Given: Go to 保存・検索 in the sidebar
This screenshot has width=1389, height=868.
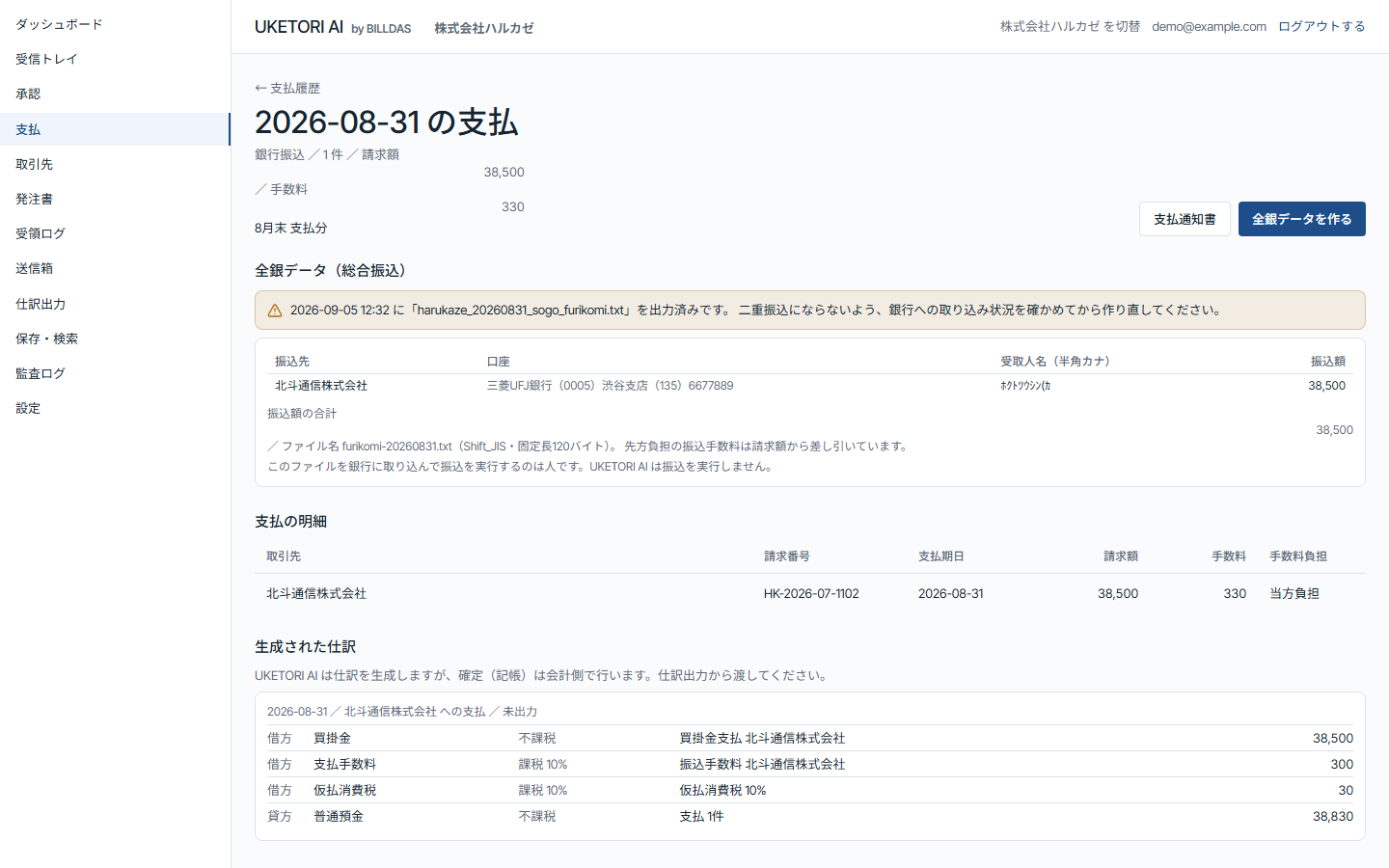Looking at the screenshot, I should coord(115,339).
